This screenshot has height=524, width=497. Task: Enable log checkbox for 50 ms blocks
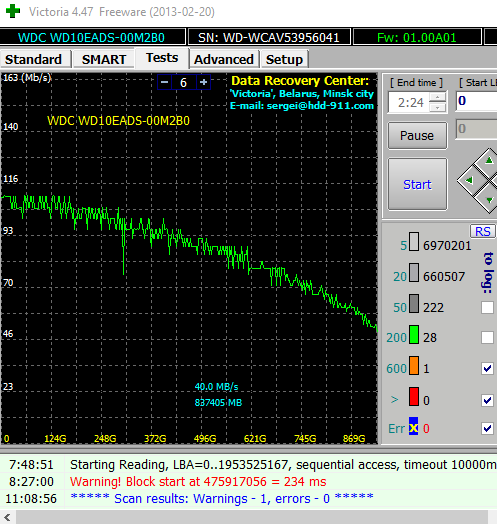(487, 307)
